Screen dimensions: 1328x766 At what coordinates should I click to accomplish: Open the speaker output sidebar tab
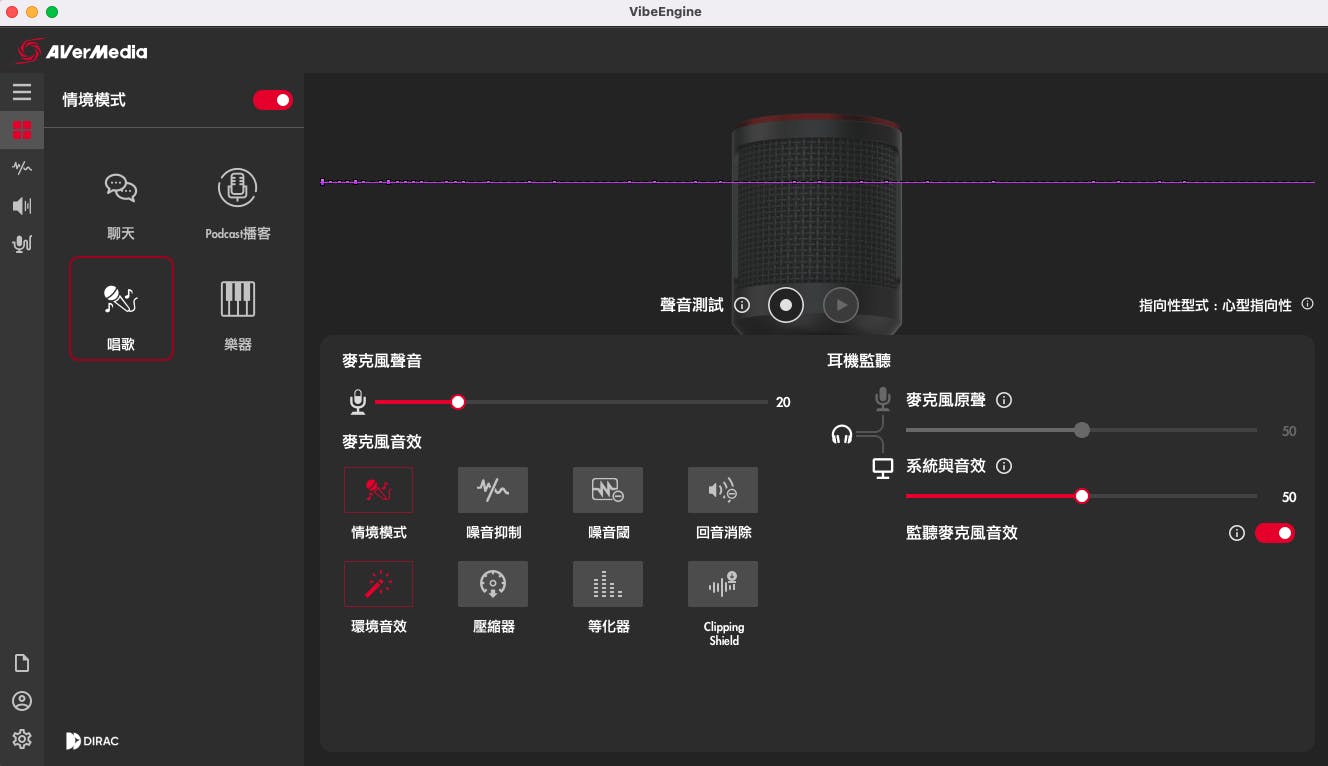coord(22,206)
